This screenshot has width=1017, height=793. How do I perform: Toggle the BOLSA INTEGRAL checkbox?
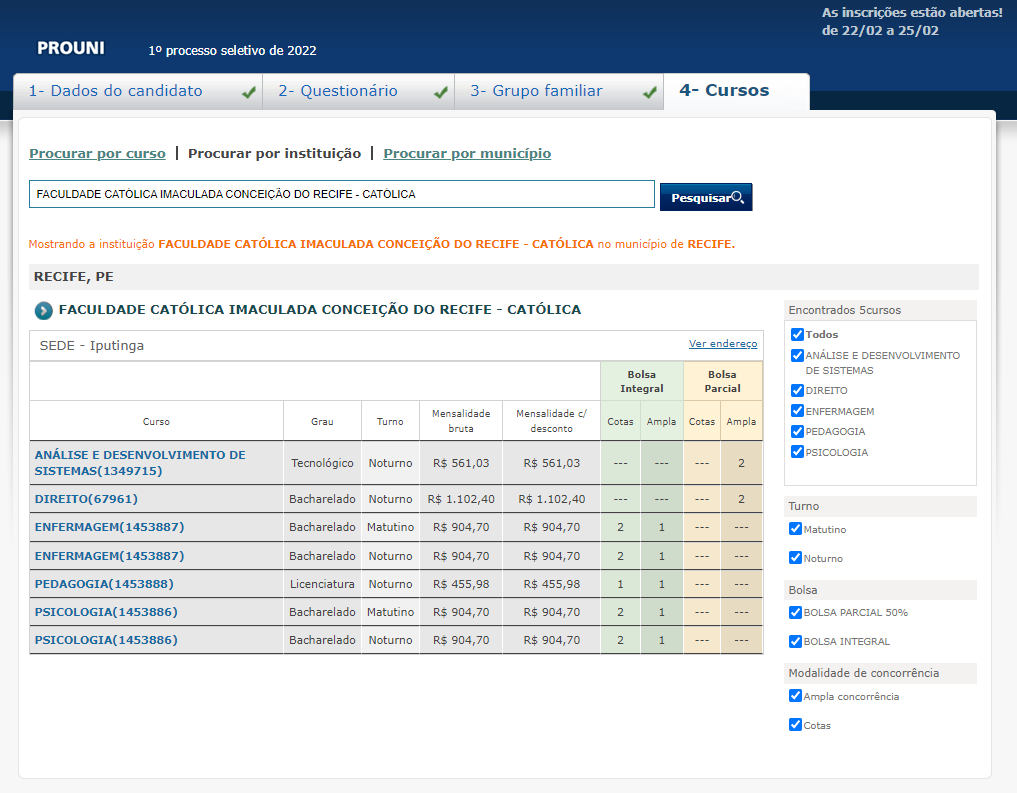[795, 641]
